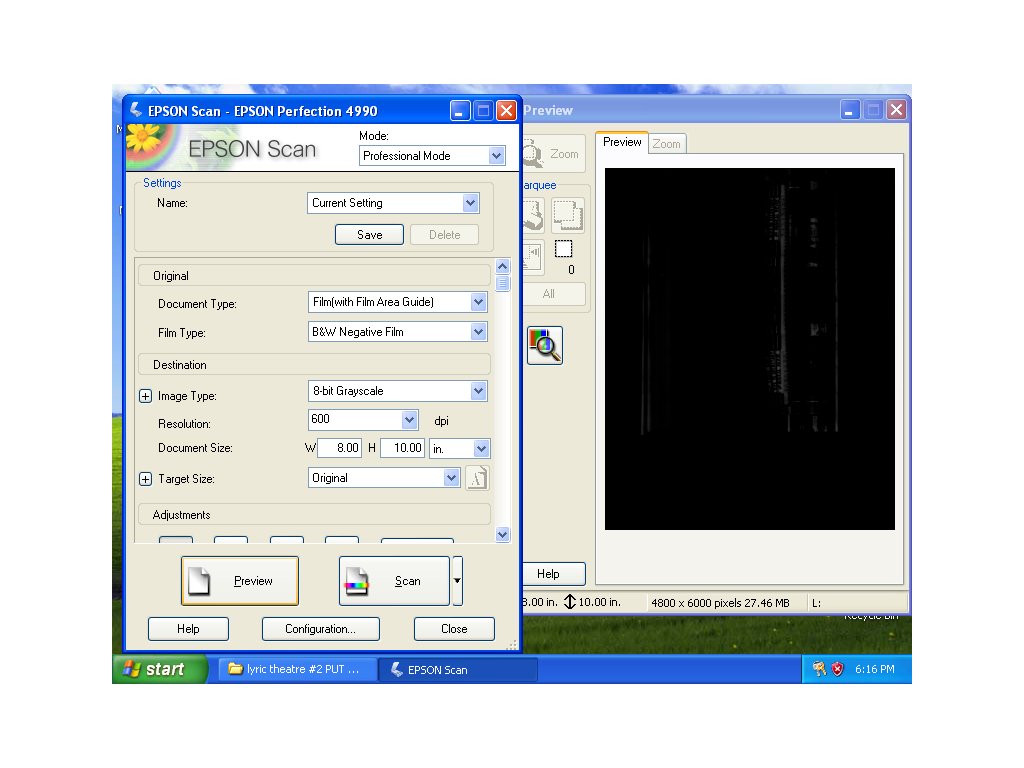Click the All marquees button
Image resolution: width=1024 pixels, height=768 pixels.
(x=553, y=294)
